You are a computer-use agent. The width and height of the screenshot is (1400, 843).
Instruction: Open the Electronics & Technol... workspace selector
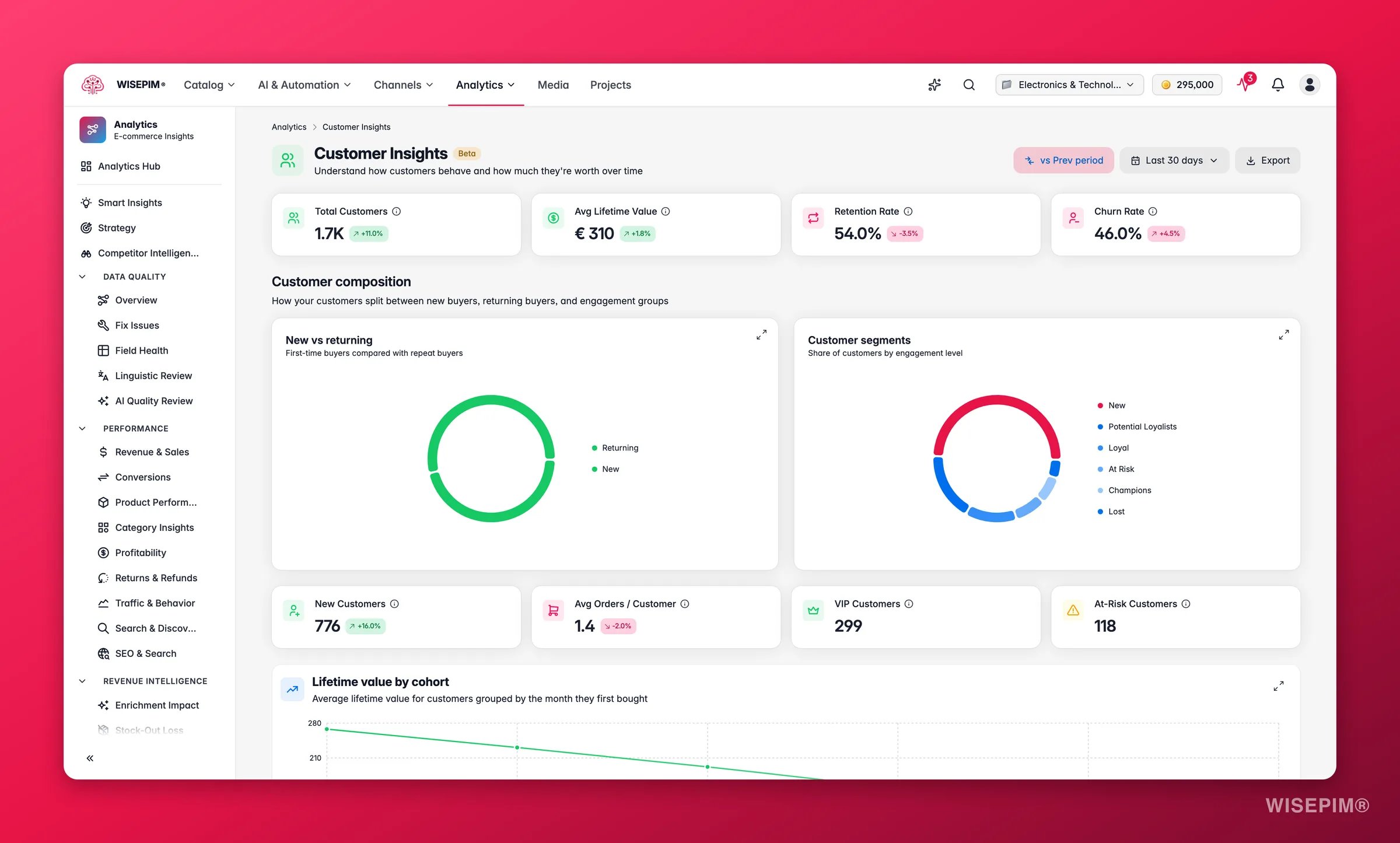click(1069, 85)
